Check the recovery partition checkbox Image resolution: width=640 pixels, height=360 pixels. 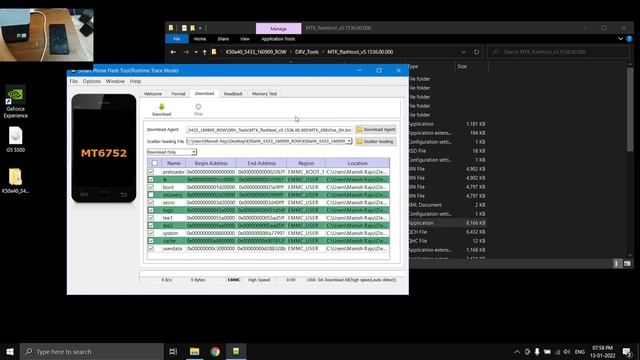(x=151, y=195)
